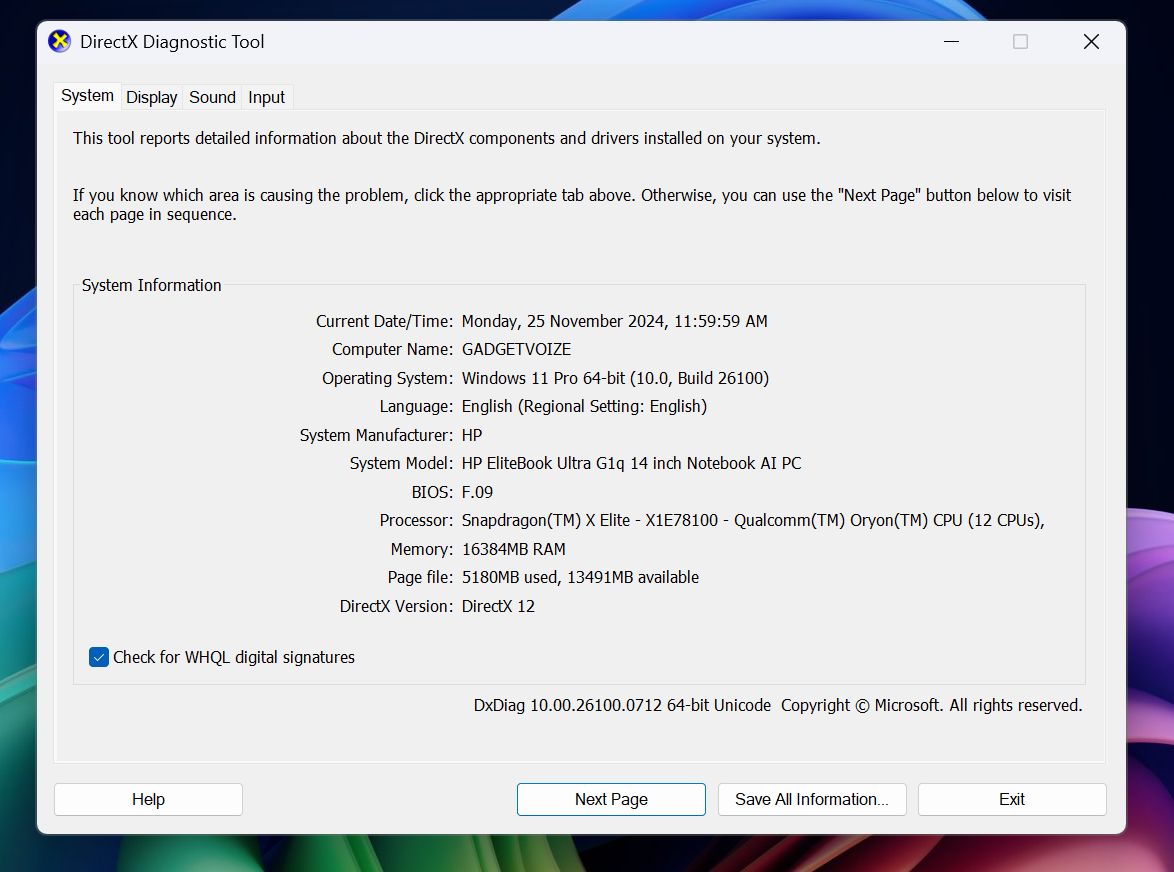Click the GADGETVOIZE computer name value
1174x872 pixels.
516,350
